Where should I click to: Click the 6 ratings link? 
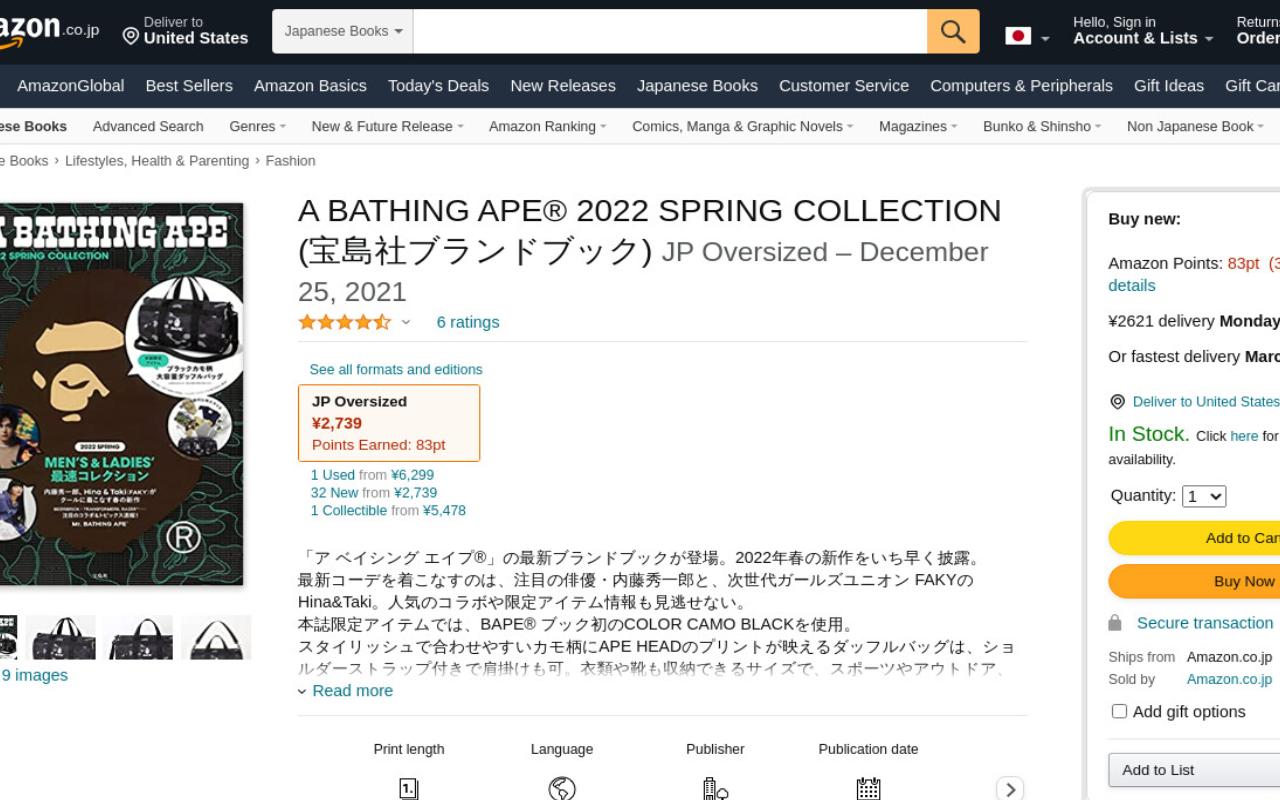tap(468, 322)
